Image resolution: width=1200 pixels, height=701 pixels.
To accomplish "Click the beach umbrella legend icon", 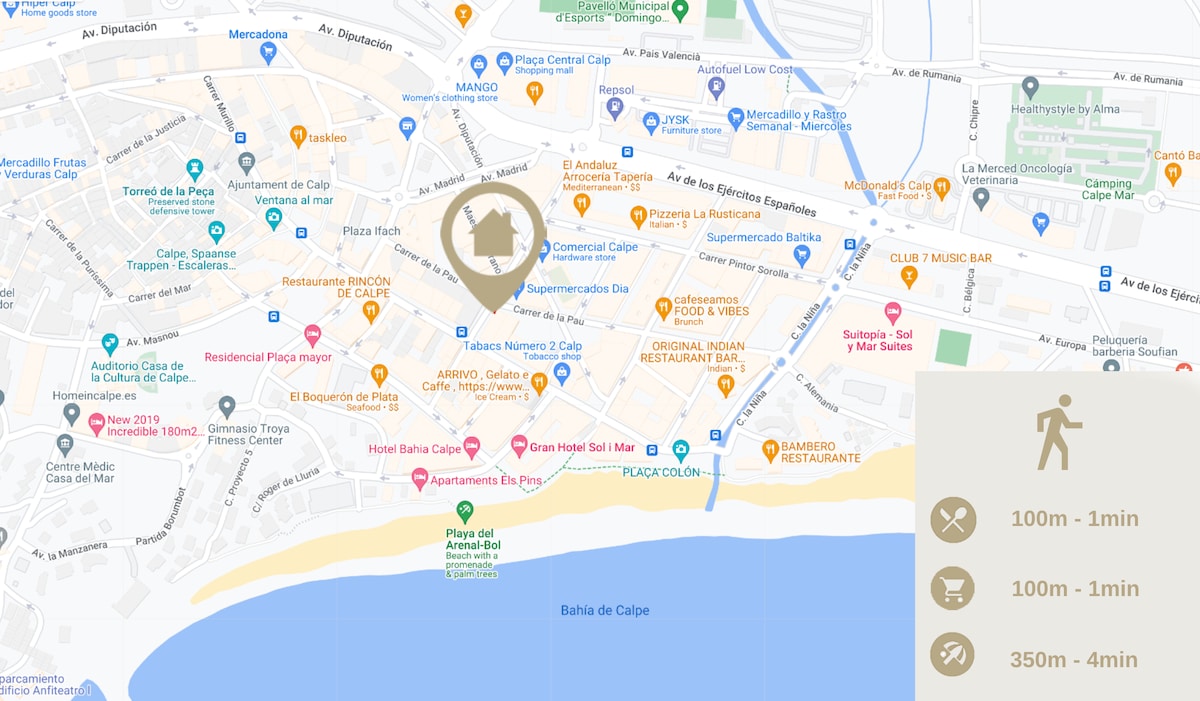I will [x=953, y=657].
